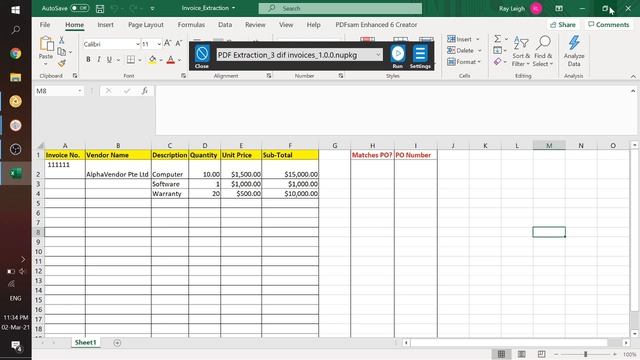640x360 pixels.
Task: Open the PDFsam Enhanced 6 Creator tab
Action: point(376,24)
